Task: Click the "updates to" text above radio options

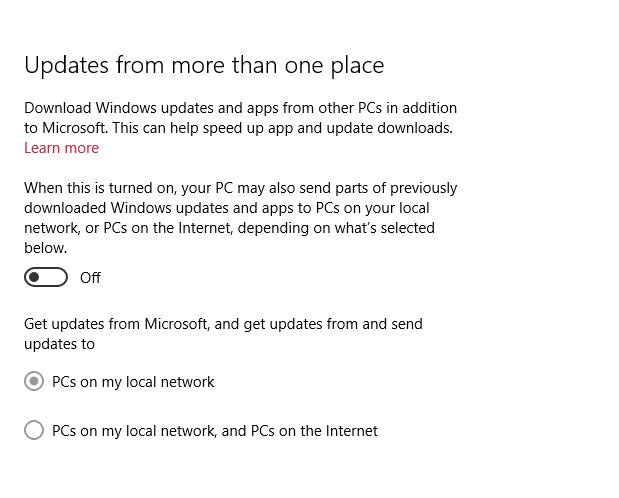Action: point(59,344)
